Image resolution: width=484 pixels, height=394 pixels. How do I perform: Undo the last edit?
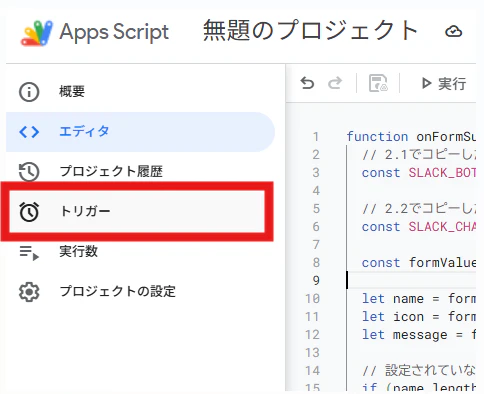307,83
